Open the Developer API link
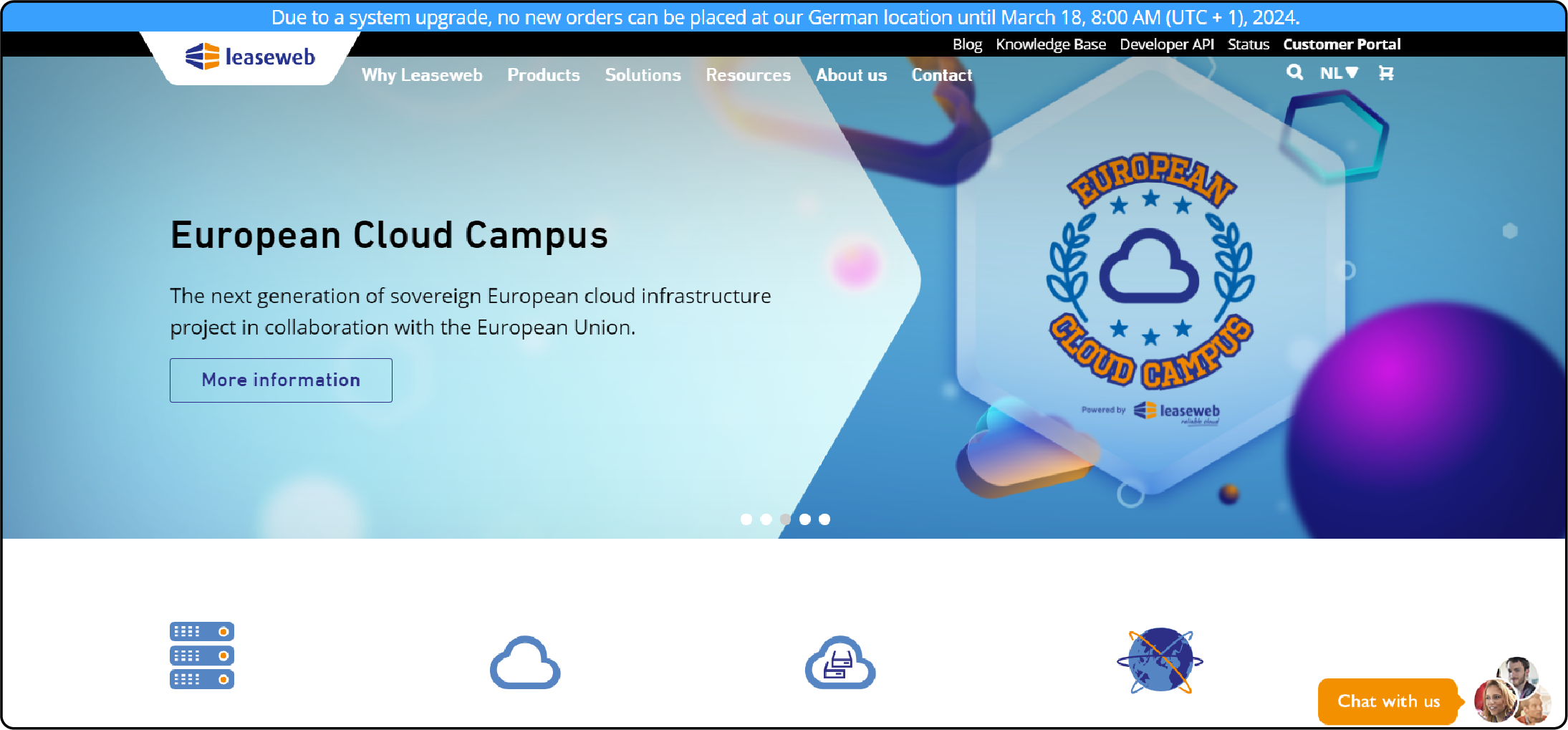1568x730 pixels. [x=1167, y=44]
